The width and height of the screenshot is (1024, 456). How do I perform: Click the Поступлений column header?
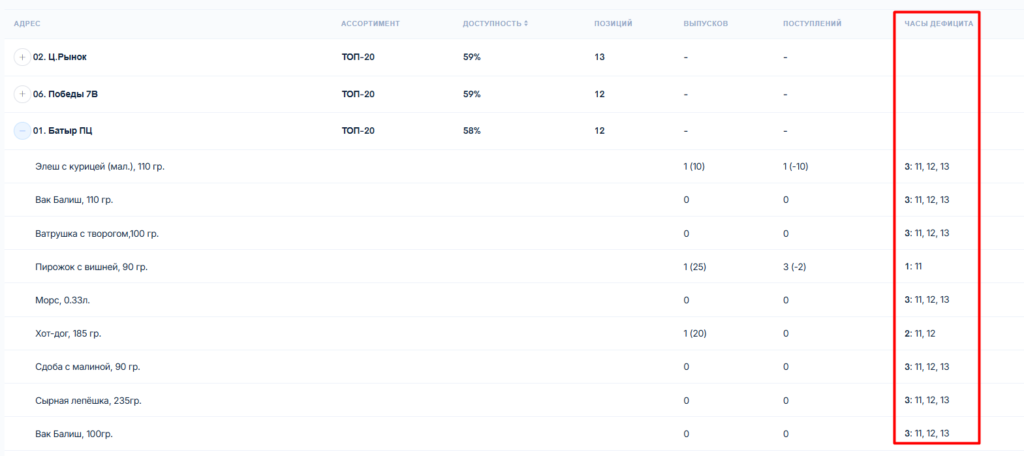811,23
